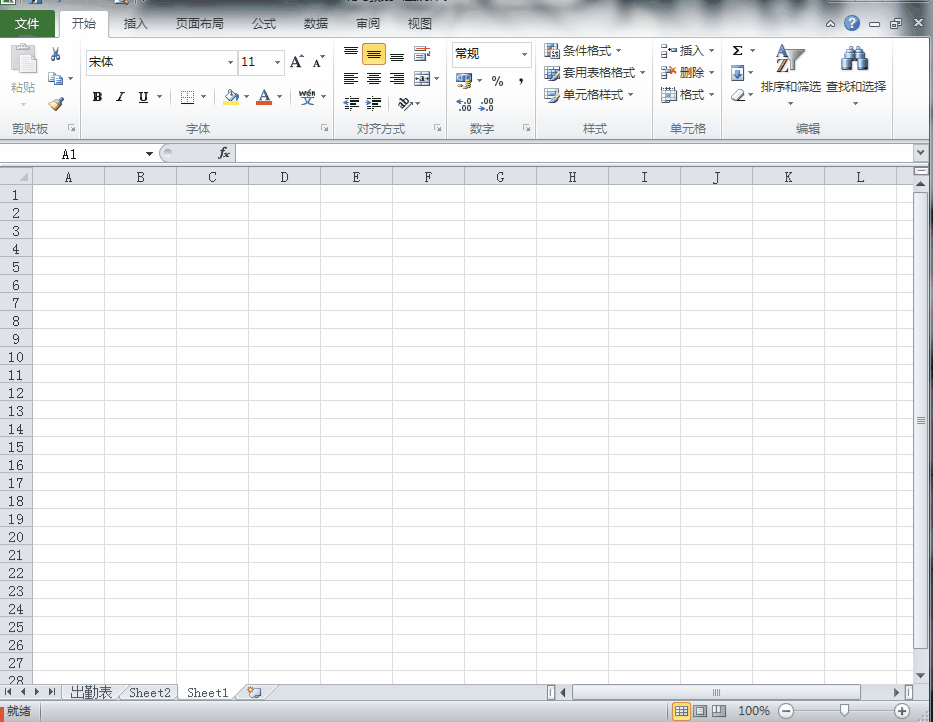Switch to 插入 tab
933x722 pixels.
(x=135, y=24)
